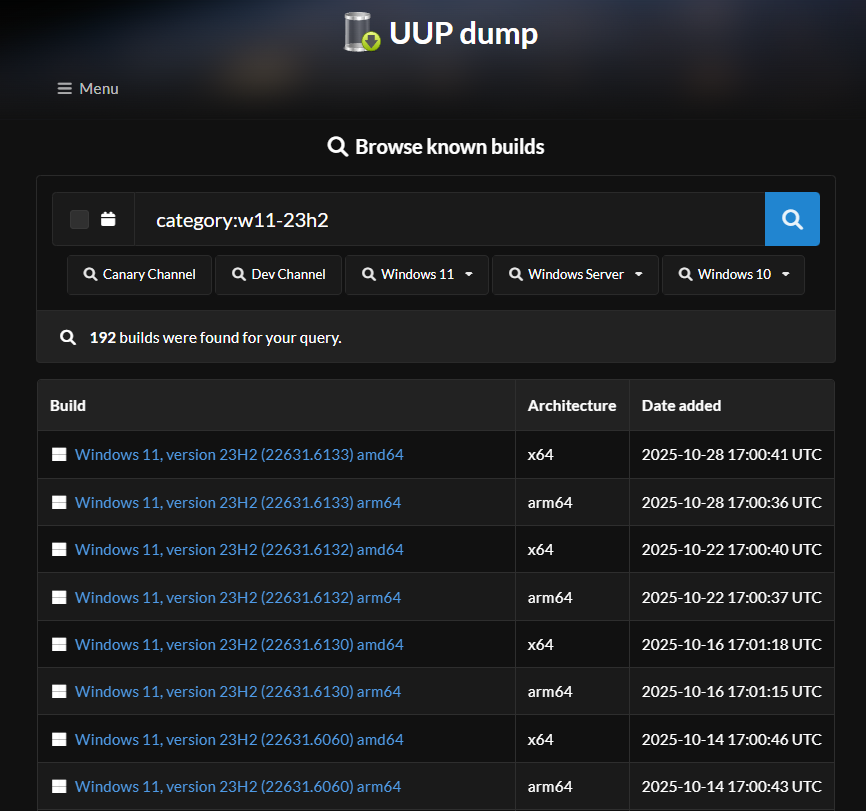Open build 22631.6133 arm64 link
This screenshot has width=866, height=811.
click(237, 502)
